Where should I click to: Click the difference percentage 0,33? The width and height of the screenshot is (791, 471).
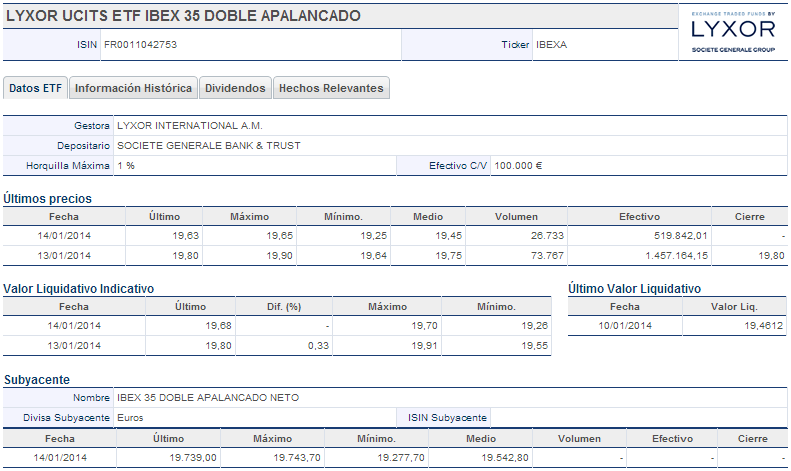(318, 346)
